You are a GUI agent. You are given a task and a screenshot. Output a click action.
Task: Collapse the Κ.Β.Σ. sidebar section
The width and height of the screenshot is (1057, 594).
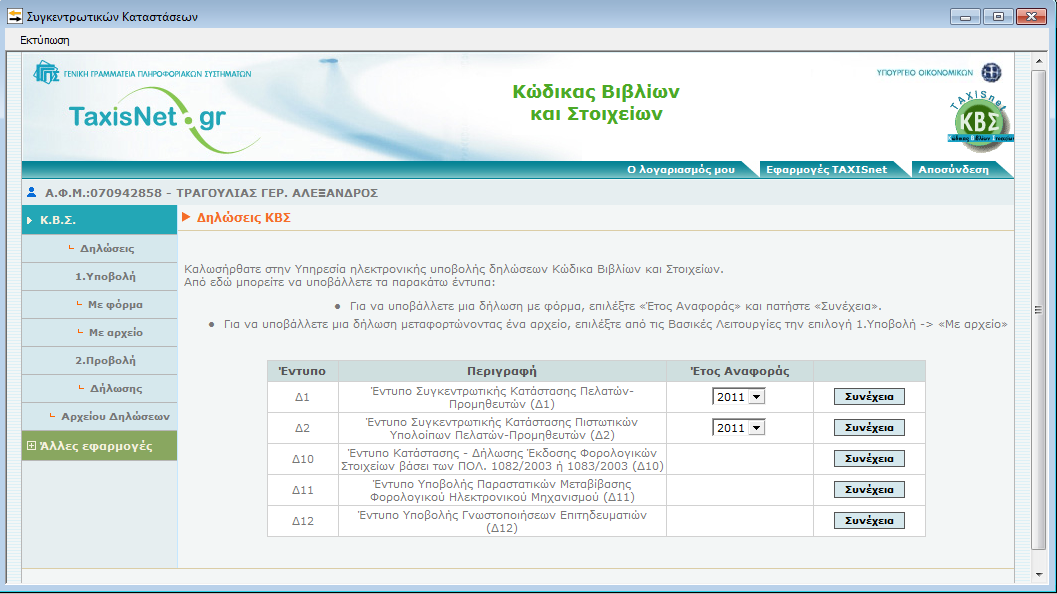tap(100, 220)
